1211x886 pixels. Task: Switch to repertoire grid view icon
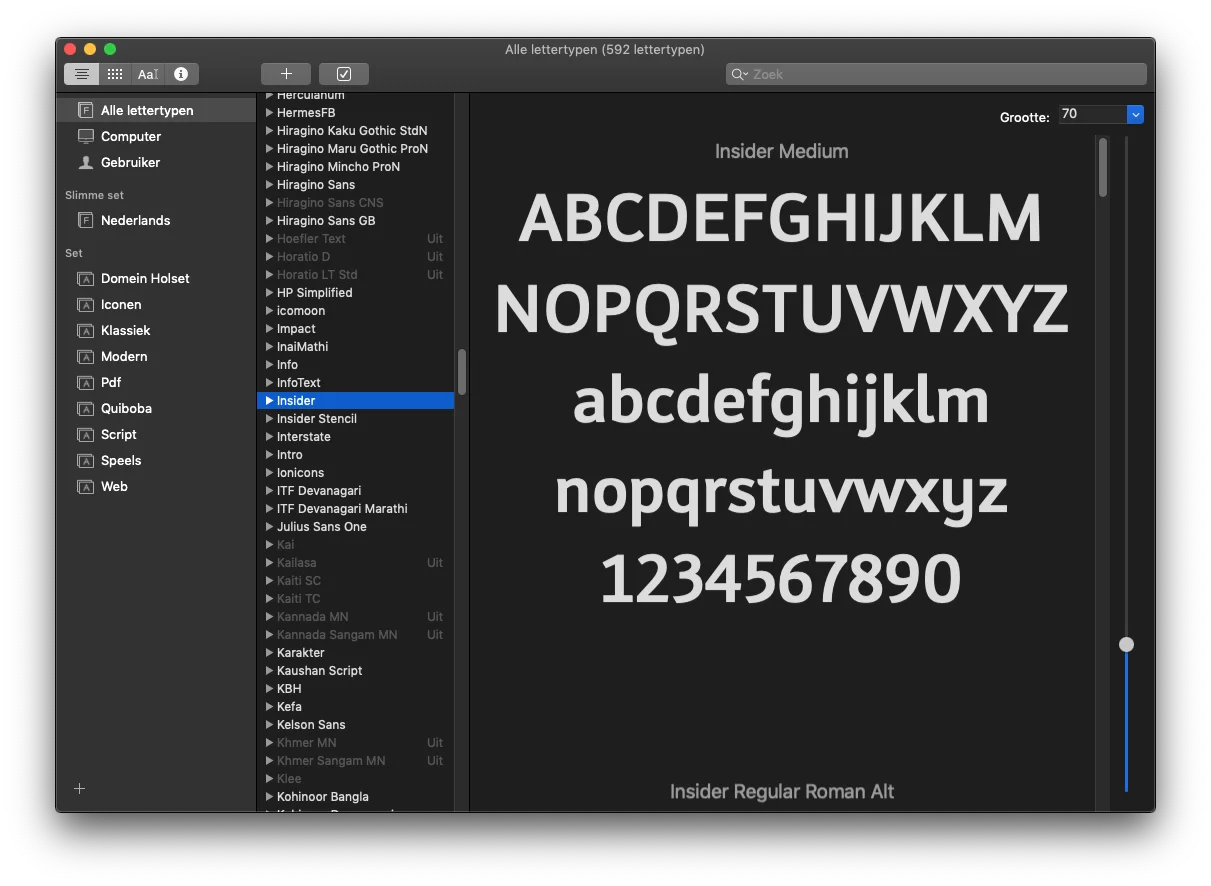click(115, 74)
